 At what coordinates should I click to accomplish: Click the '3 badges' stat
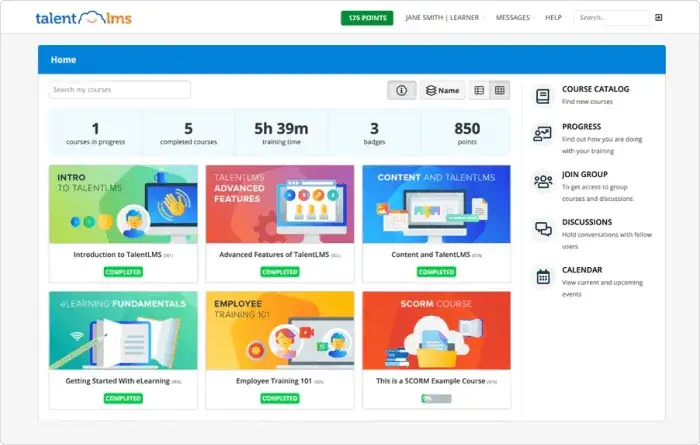(x=374, y=133)
